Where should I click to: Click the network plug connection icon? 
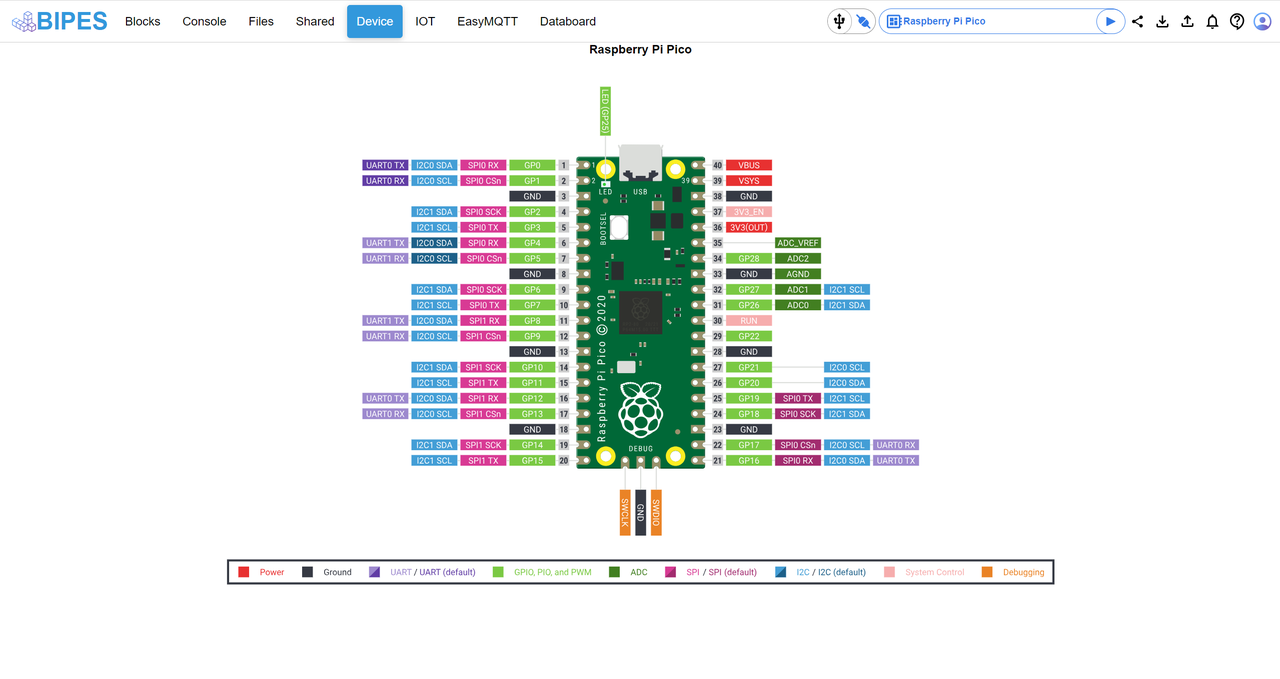tap(864, 21)
